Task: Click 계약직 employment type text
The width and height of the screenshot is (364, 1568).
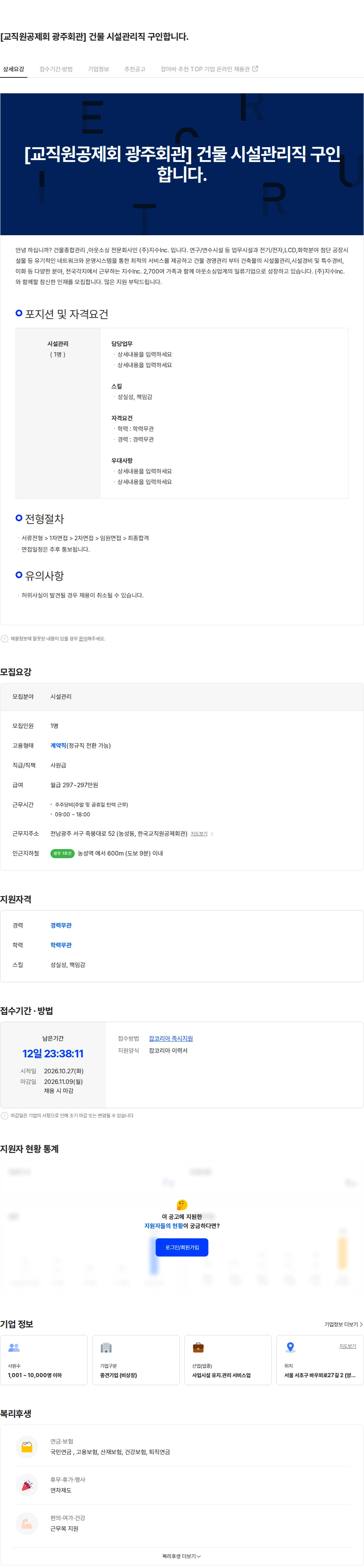Action: point(58,745)
